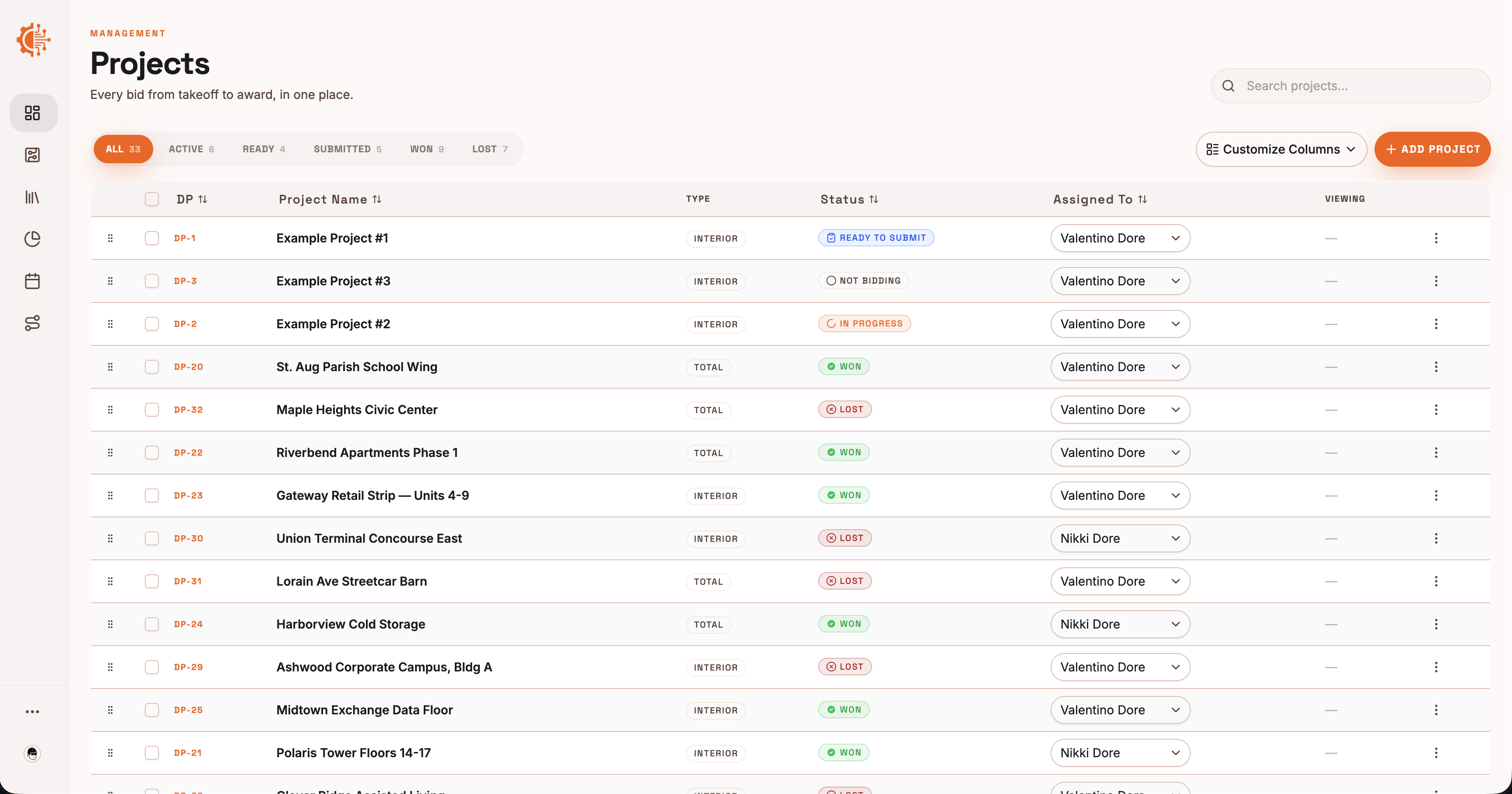
Task: Open assignee dropdown for Example Project #2
Action: tap(1120, 324)
